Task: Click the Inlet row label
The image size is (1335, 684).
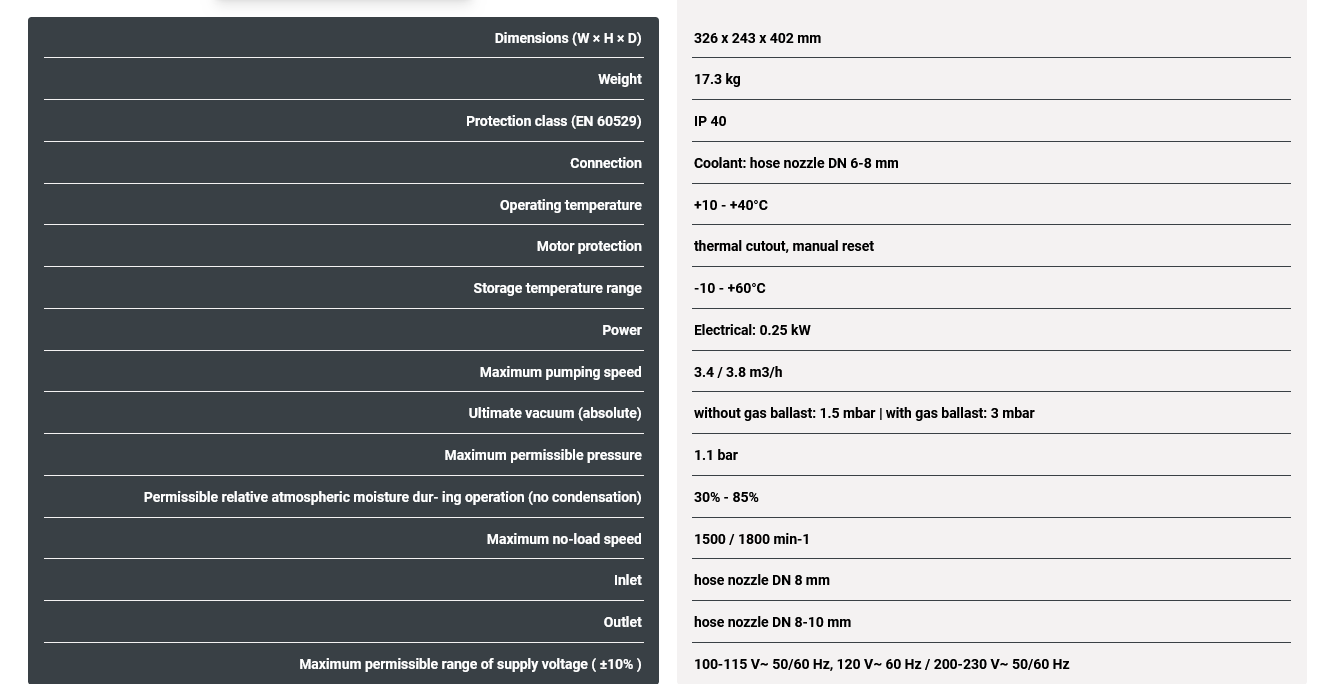Action: 627,580
